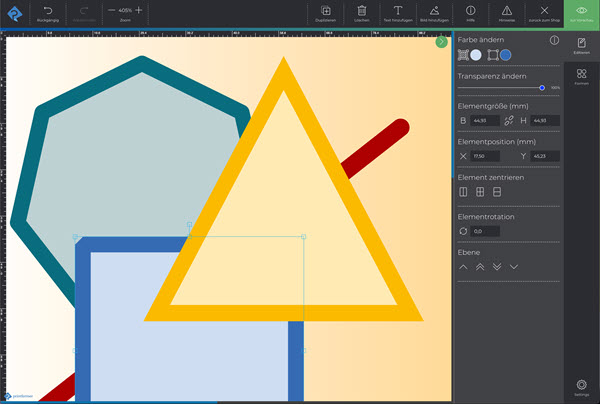Duplicate the element via Duplizieren
Screen dimensions: 600x405
[x=326, y=14]
